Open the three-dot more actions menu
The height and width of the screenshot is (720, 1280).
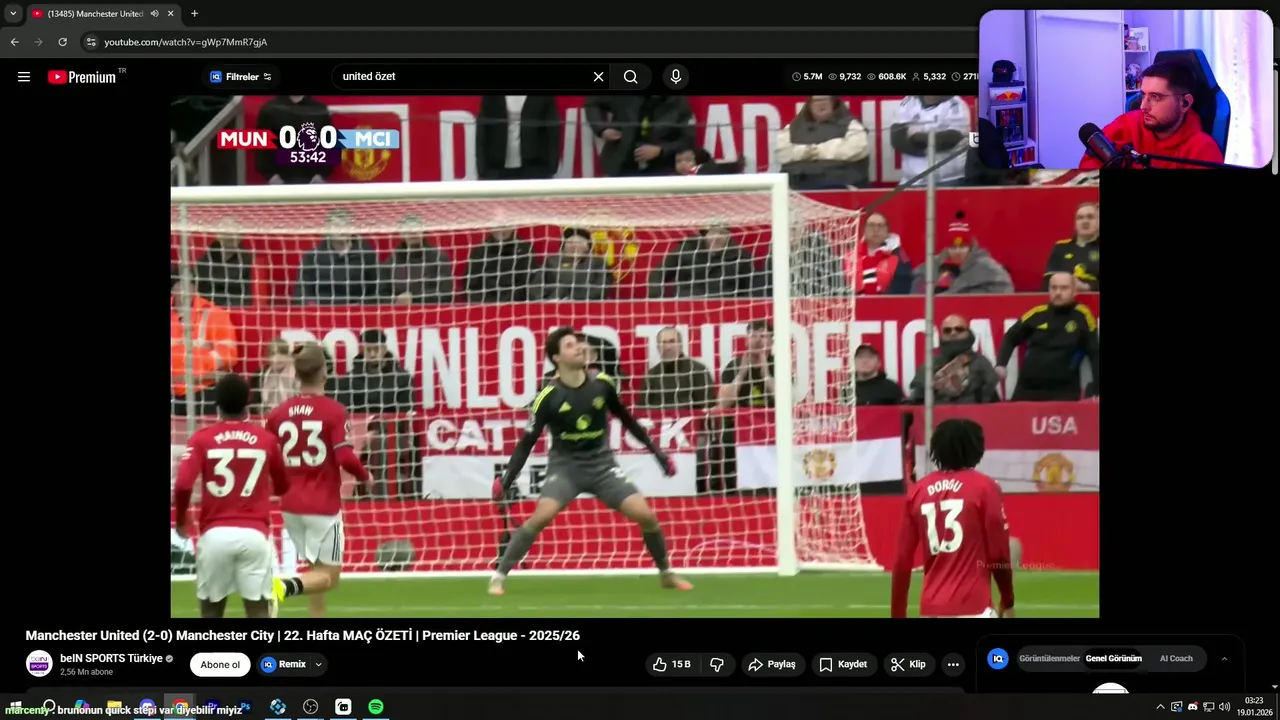(953, 664)
